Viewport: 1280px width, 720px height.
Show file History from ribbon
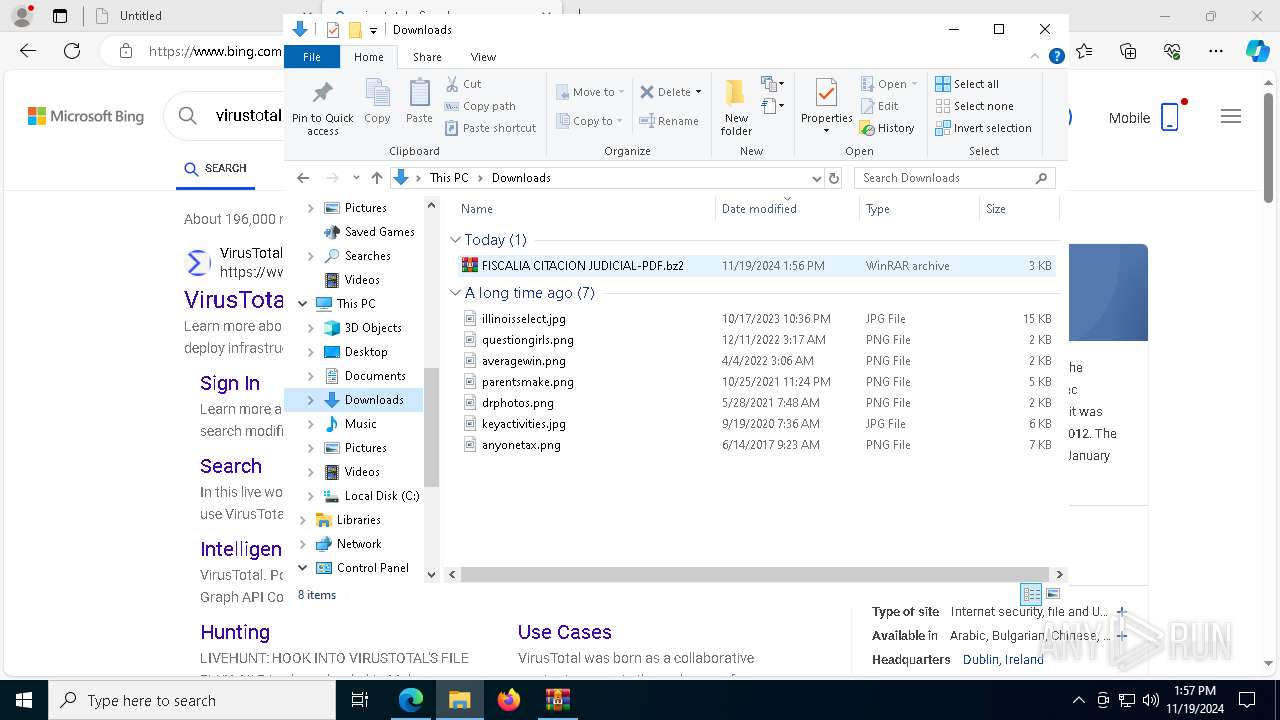point(887,128)
